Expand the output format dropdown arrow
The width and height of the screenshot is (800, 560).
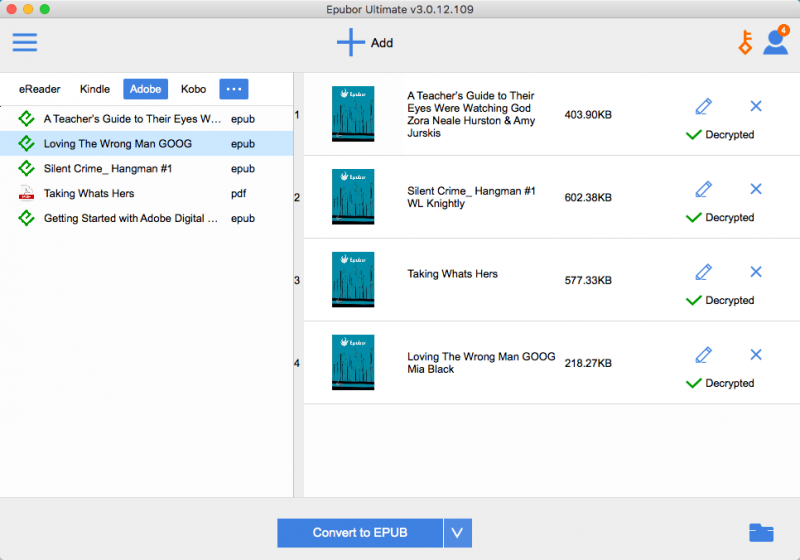457,533
